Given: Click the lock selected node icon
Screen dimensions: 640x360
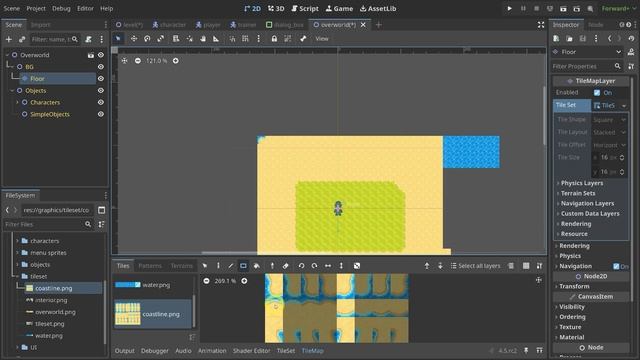Looking at the screenshot, I should point(274,39).
